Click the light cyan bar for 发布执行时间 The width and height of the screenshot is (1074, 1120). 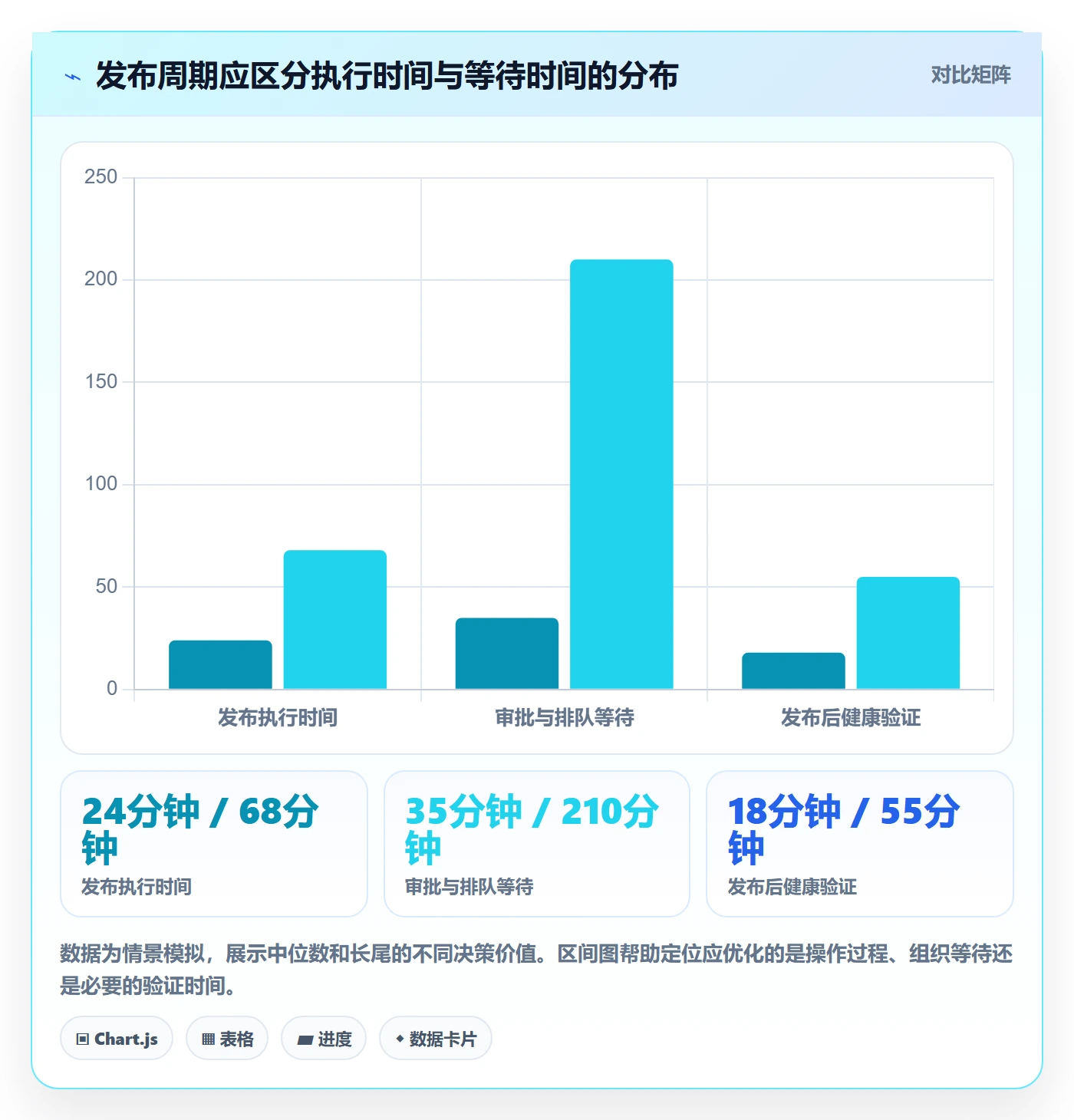335,619
